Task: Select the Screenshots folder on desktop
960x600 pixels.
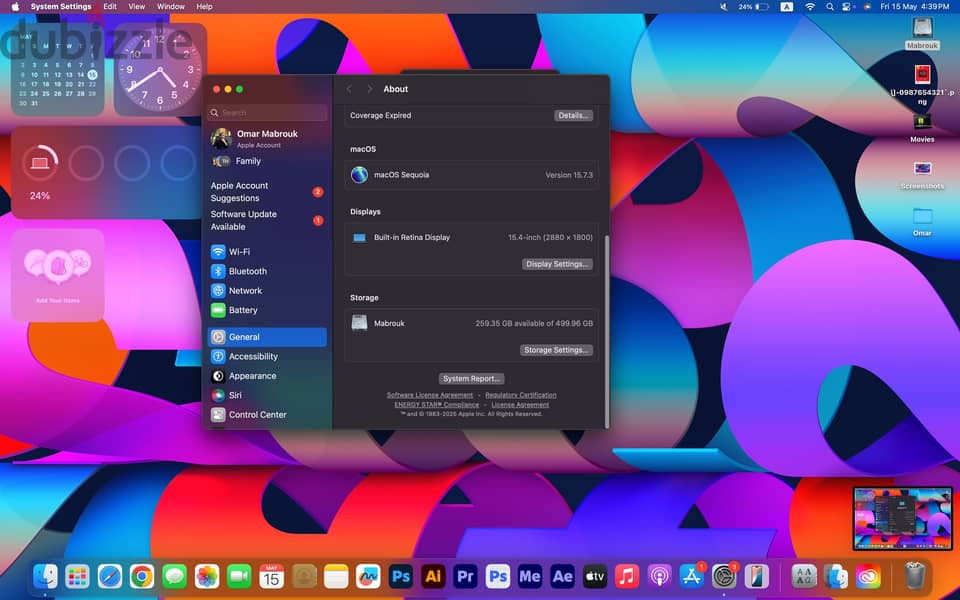Action: 922,174
